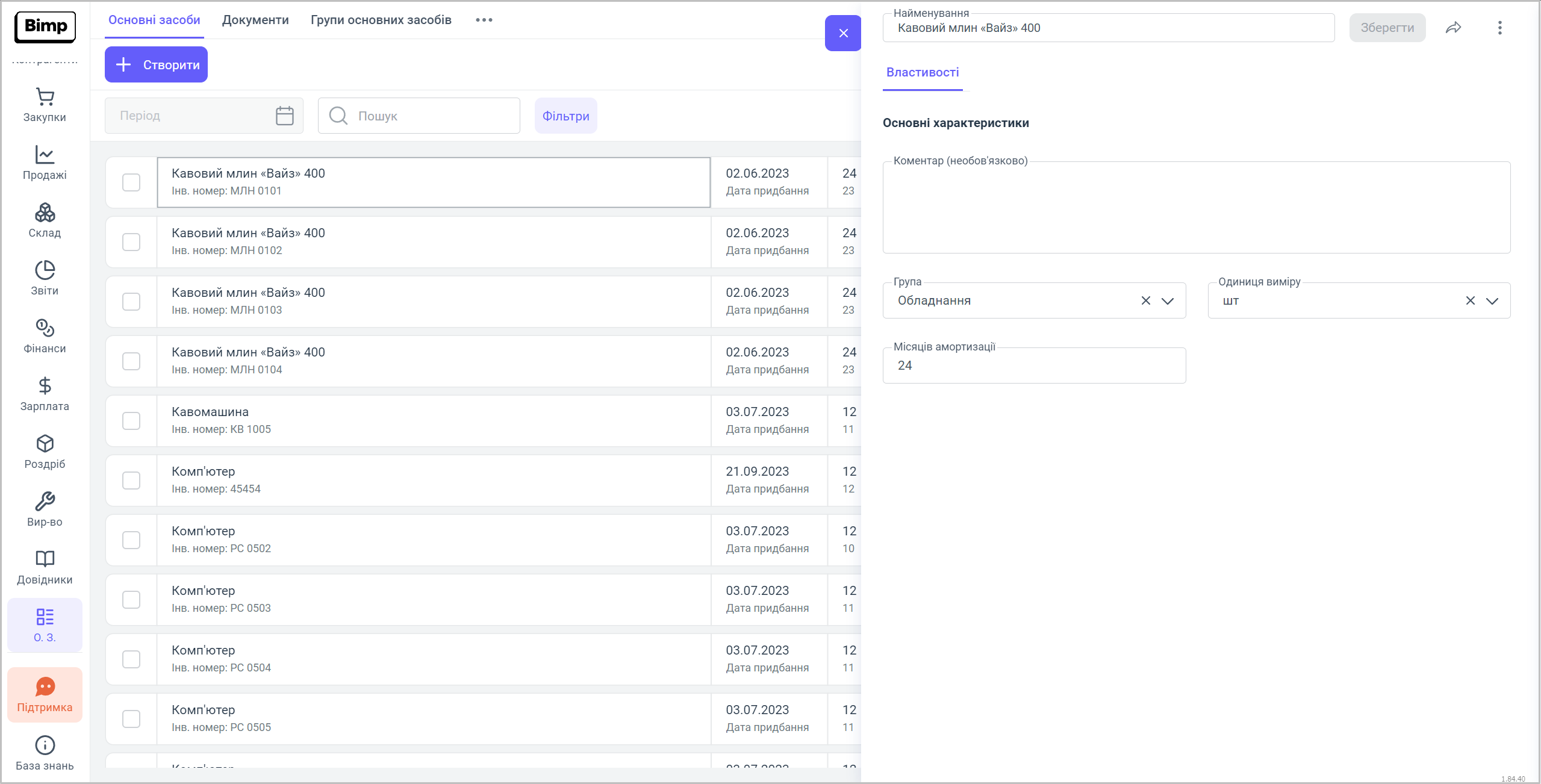Viewport: 1541px width, 784px height.
Task: Open the Звіти pie chart section
Action: click(x=45, y=279)
